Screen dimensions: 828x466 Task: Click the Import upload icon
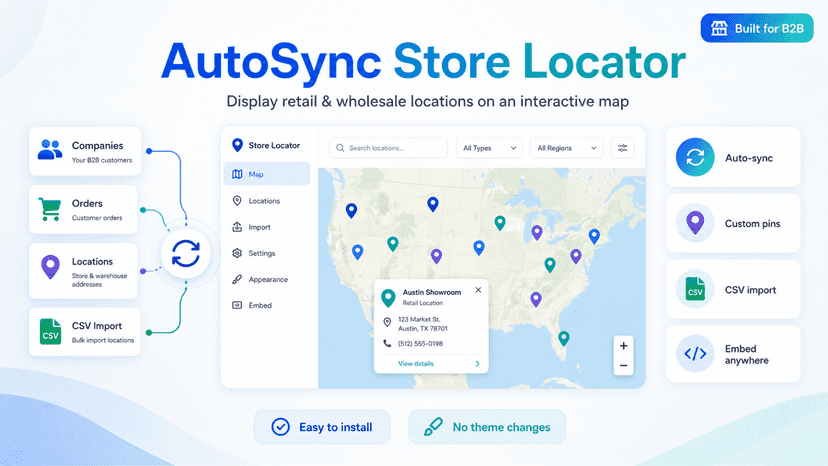click(237, 227)
